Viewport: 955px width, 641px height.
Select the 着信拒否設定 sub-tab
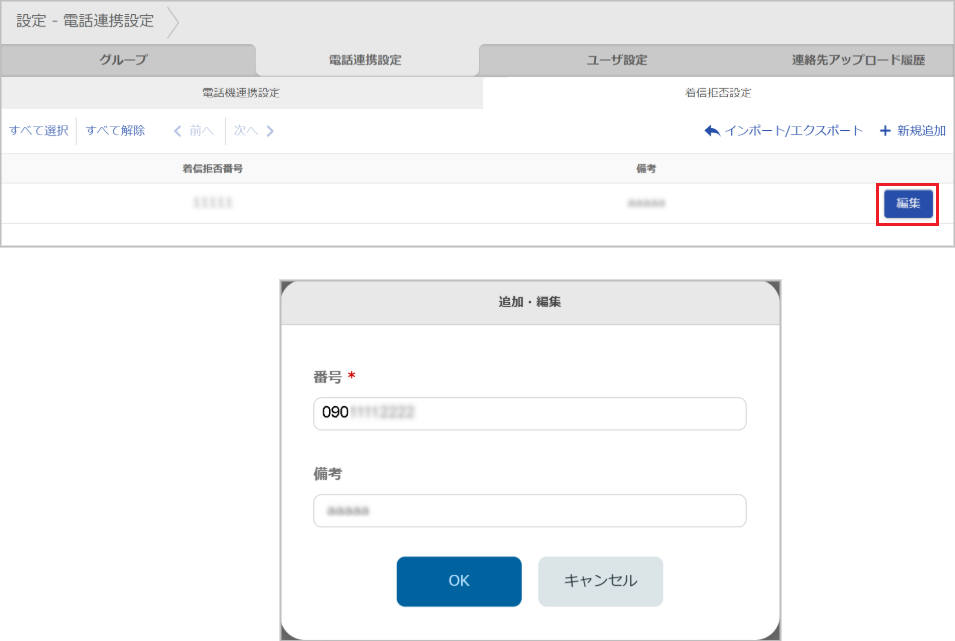(x=716, y=90)
